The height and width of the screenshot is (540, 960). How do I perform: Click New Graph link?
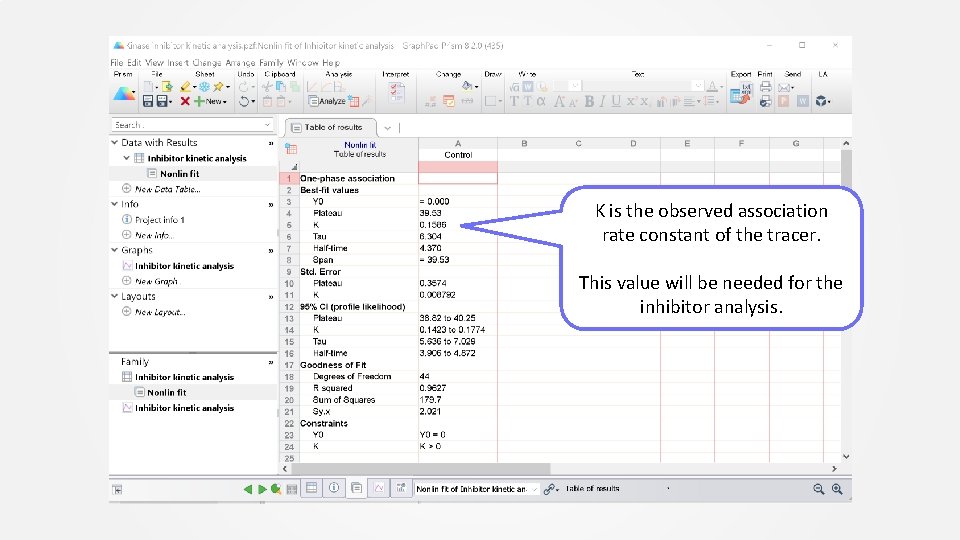pos(157,281)
